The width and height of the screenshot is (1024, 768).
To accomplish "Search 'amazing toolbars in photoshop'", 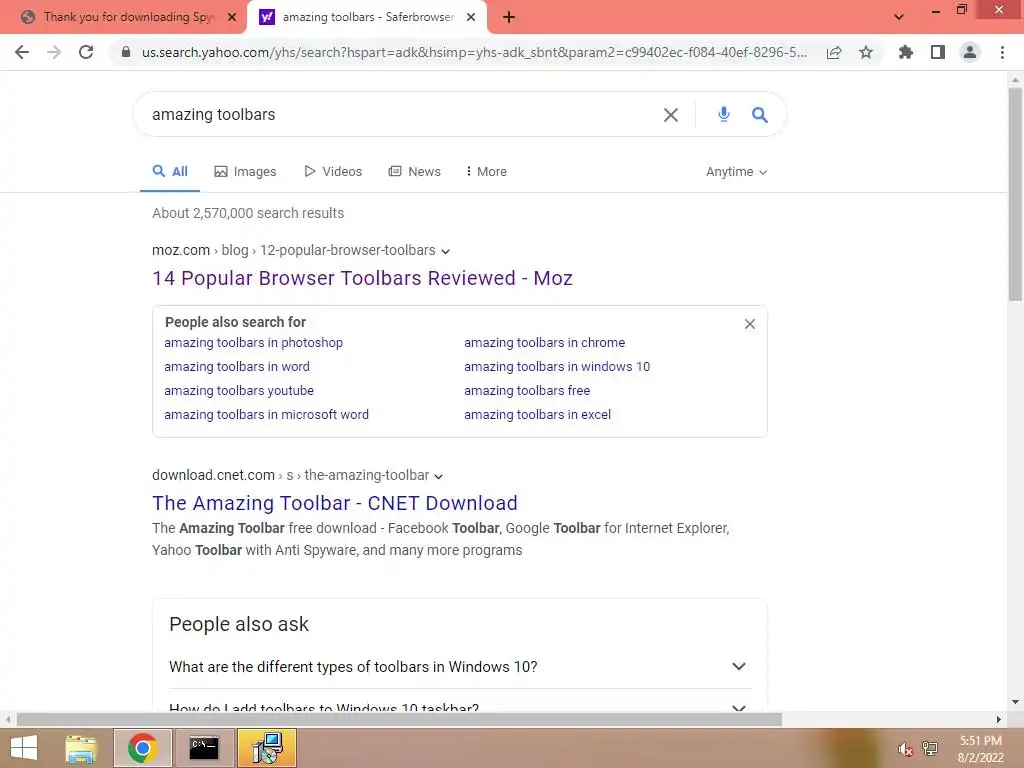I will click(253, 343).
